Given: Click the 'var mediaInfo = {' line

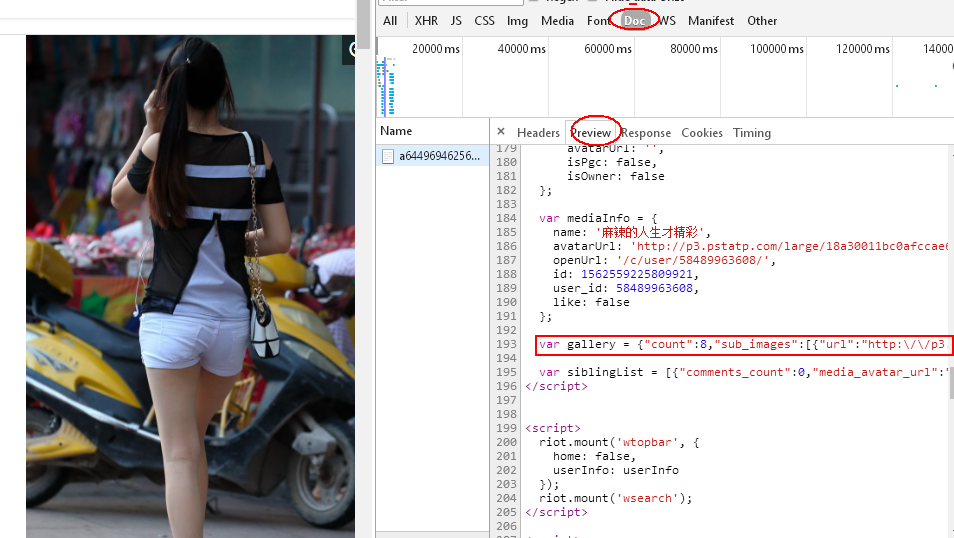Looking at the screenshot, I should (x=597, y=218).
